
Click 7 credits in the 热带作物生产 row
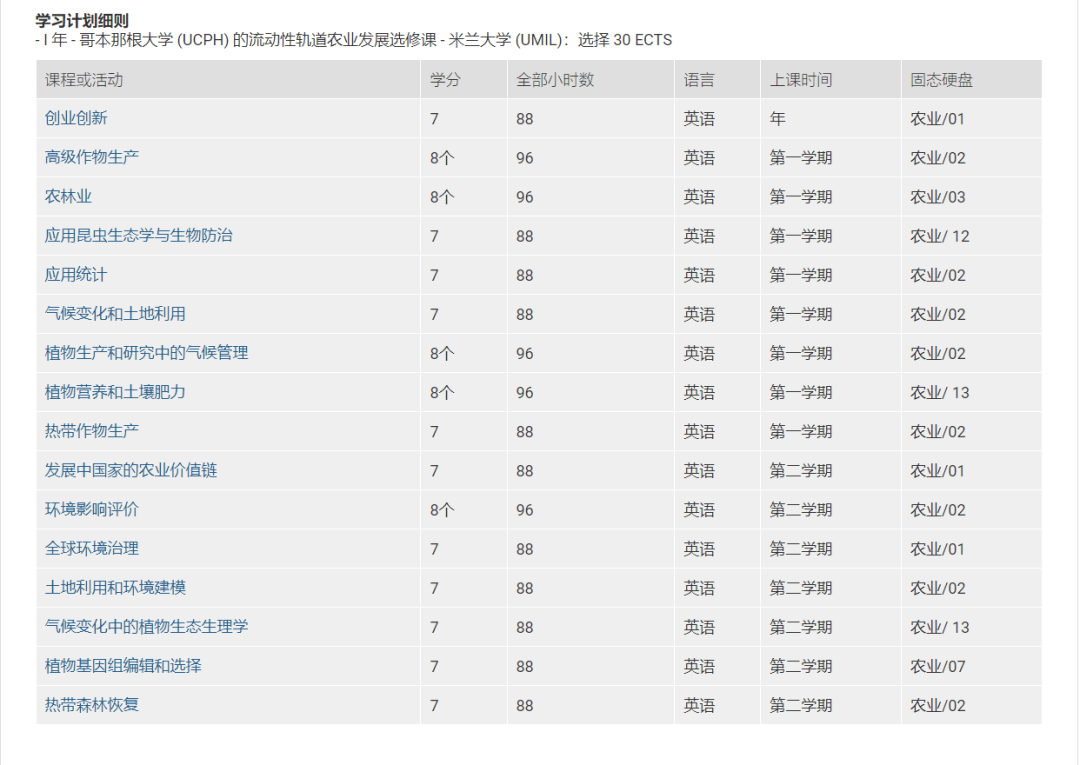[434, 432]
